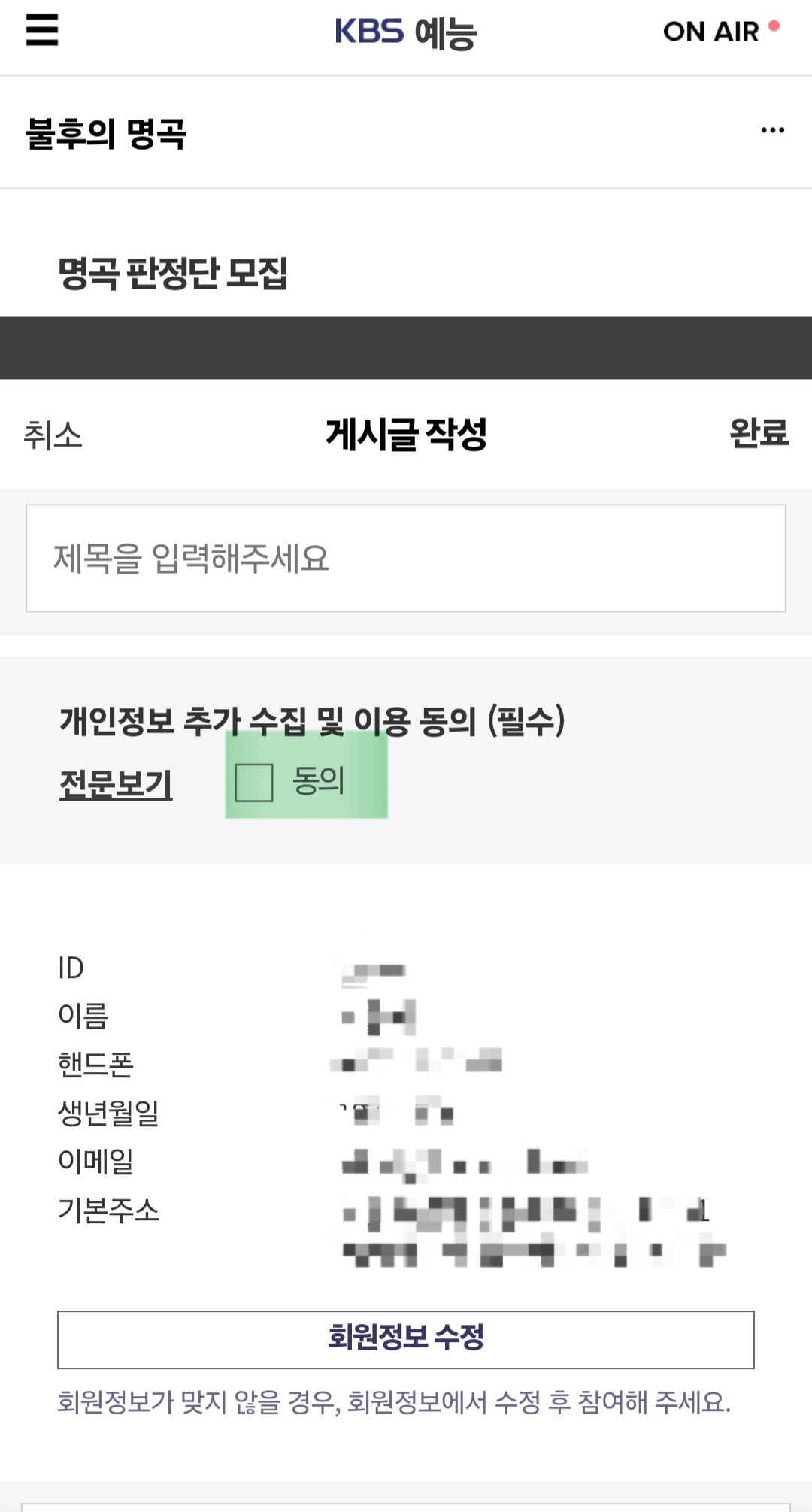Screen dimensions: 812x1512
Task: Open the hamburger navigation menu
Action: [41, 32]
